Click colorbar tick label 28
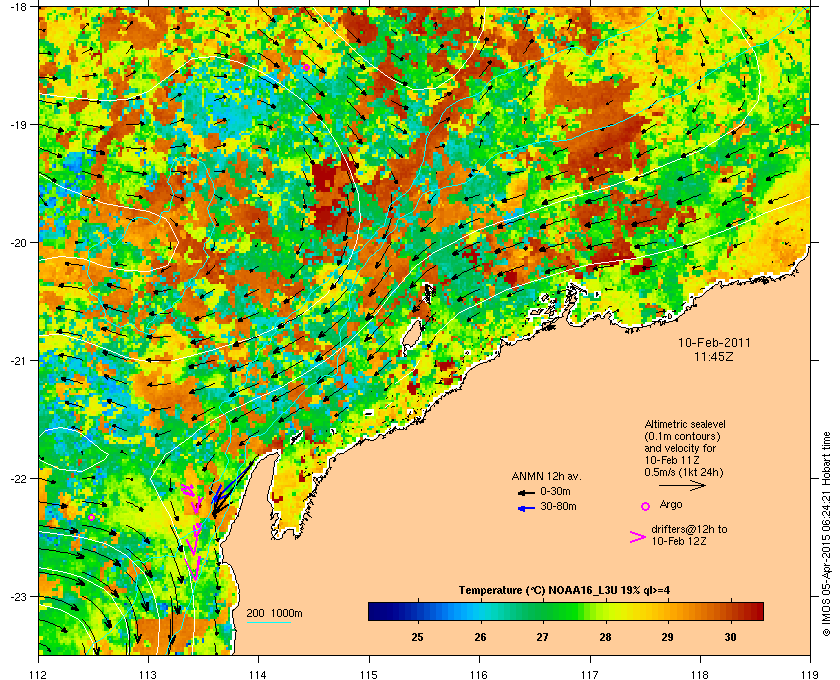 605,637
